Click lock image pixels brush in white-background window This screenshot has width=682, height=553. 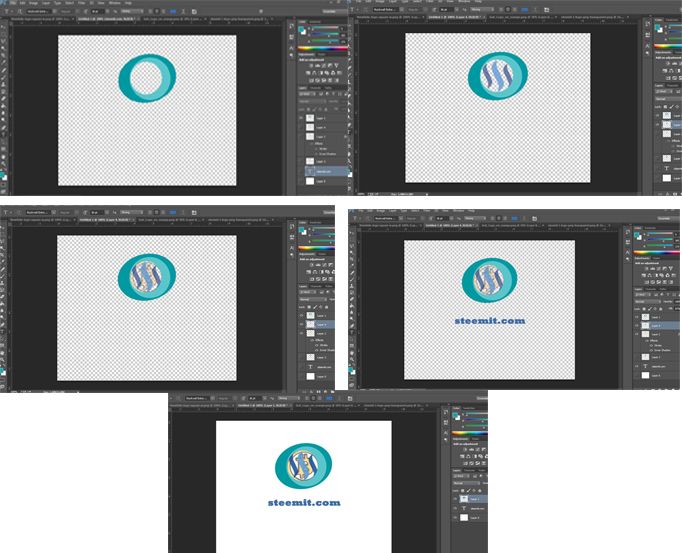[x=468, y=491]
